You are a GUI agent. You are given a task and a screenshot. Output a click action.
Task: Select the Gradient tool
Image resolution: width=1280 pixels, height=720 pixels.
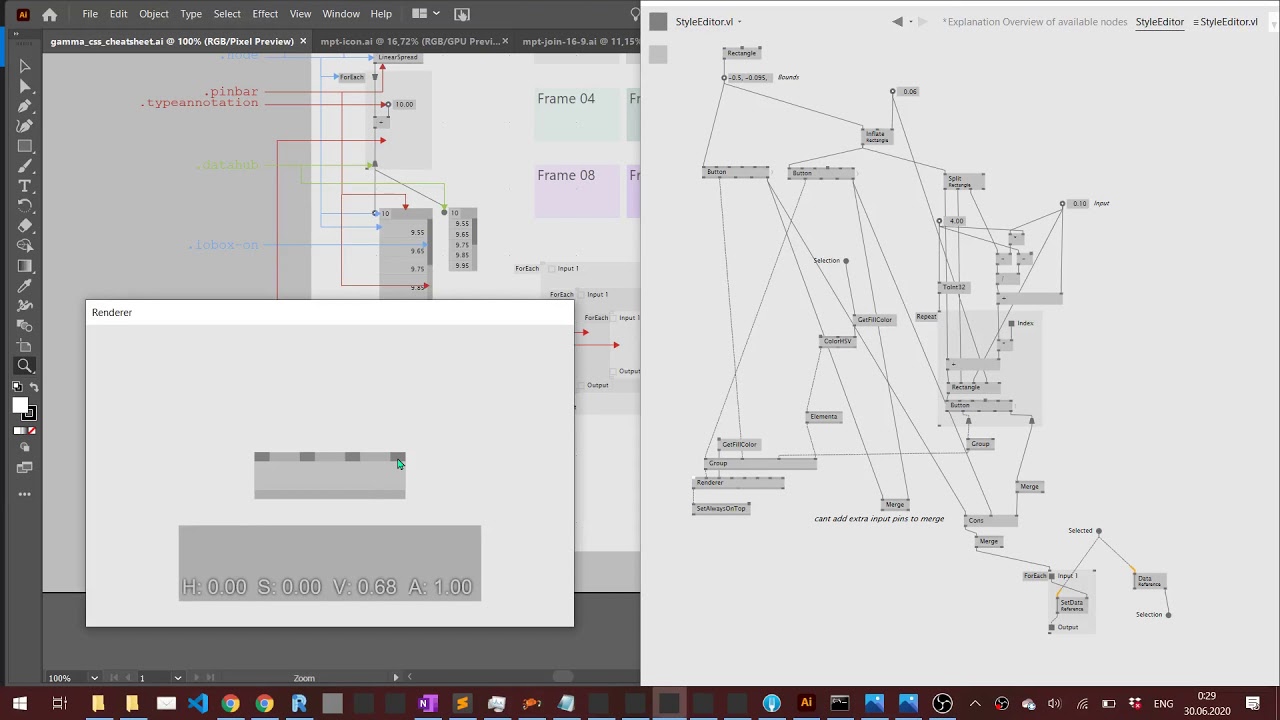click(25, 266)
